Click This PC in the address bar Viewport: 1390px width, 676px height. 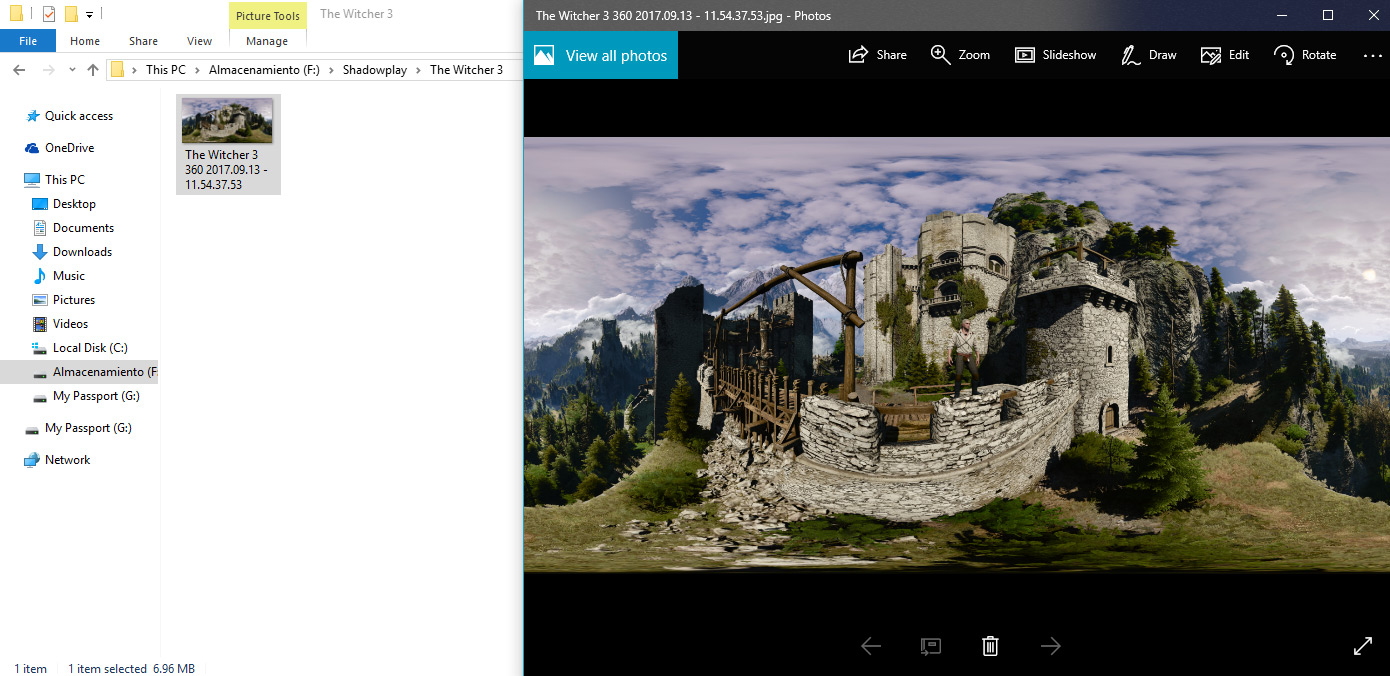click(165, 70)
